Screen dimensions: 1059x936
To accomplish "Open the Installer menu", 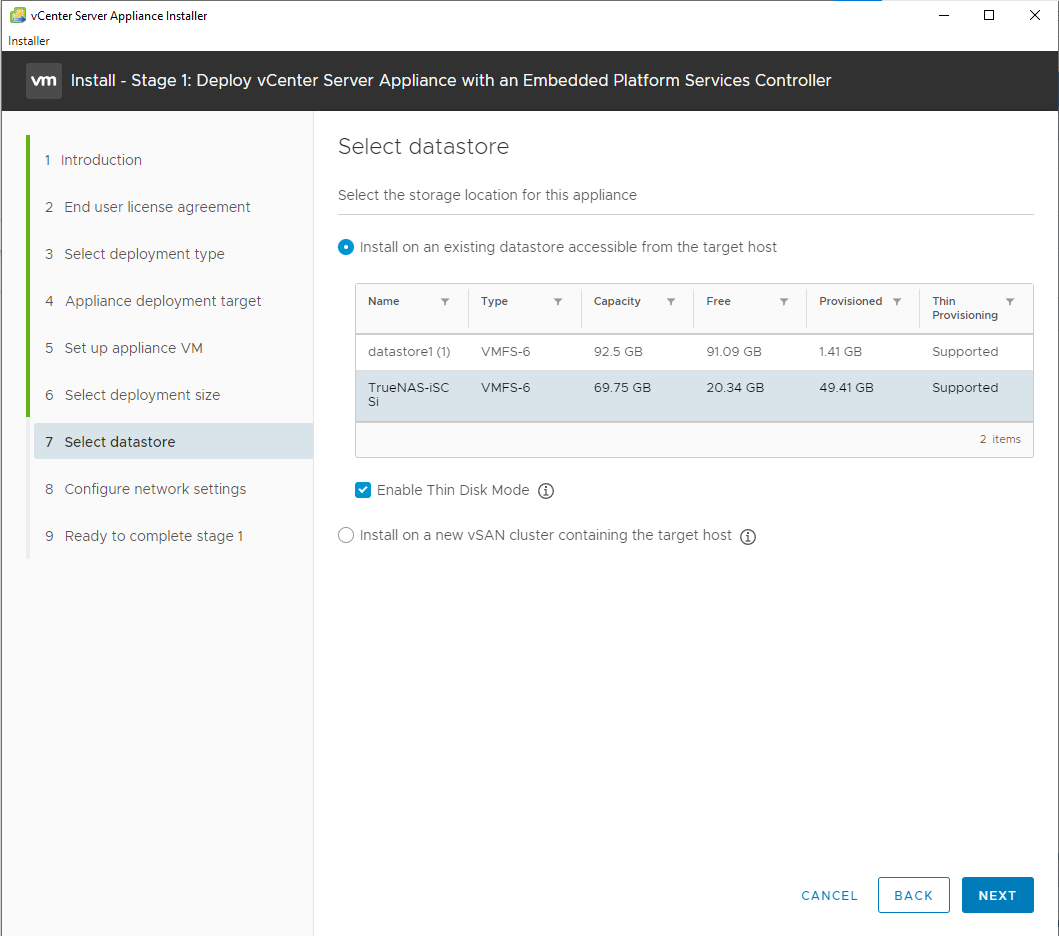I will [x=28, y=41].
